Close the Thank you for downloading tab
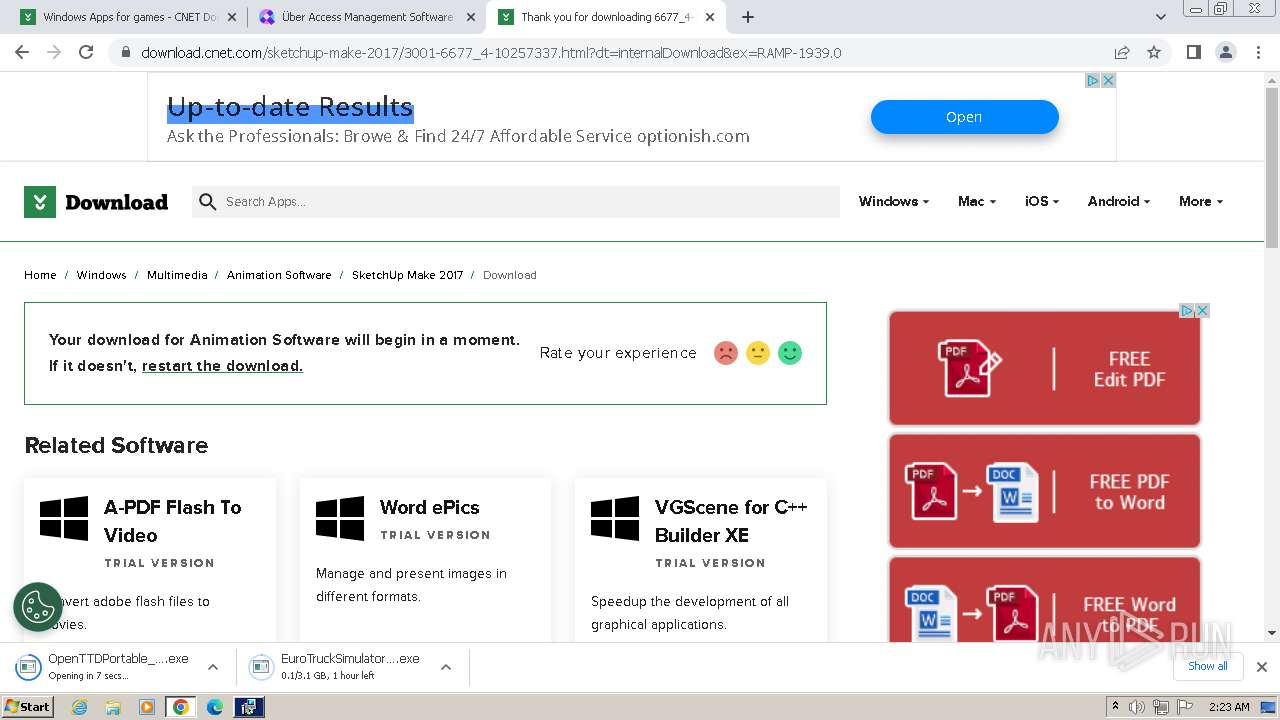 coord(710,17)
